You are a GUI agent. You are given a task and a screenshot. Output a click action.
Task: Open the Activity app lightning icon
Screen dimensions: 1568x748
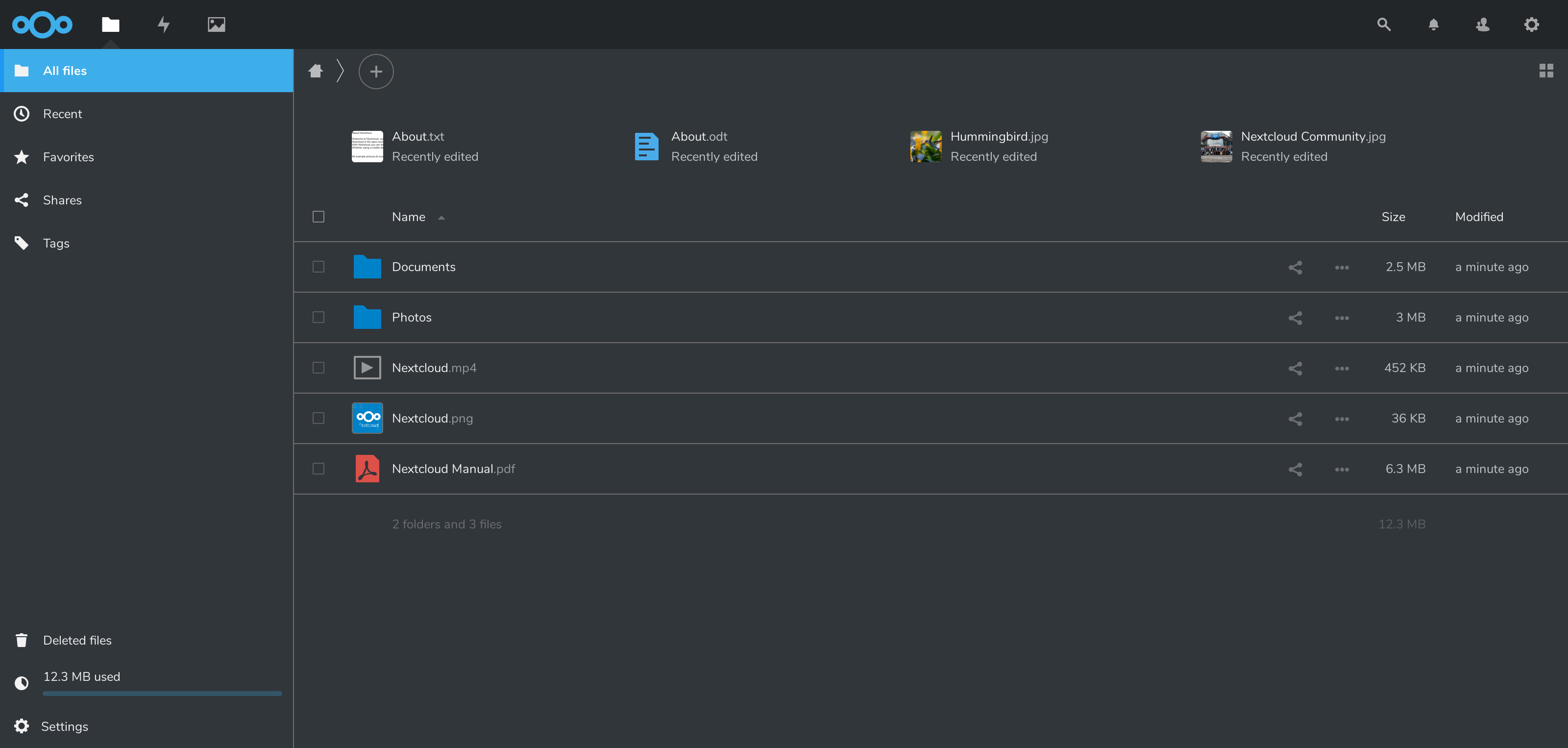coord(163,25)
